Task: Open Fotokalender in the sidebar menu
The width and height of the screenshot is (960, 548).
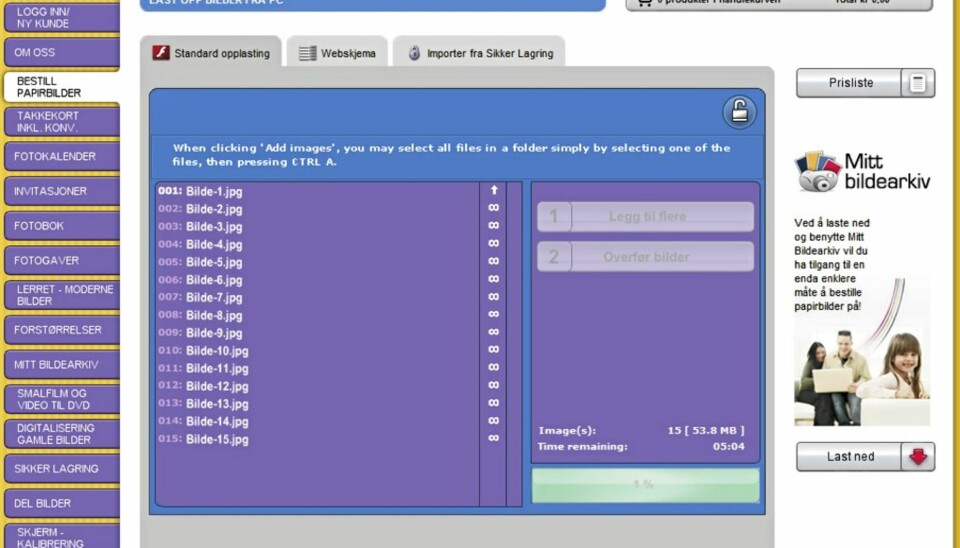Action: pyautogui.click(x=60, y=157)
